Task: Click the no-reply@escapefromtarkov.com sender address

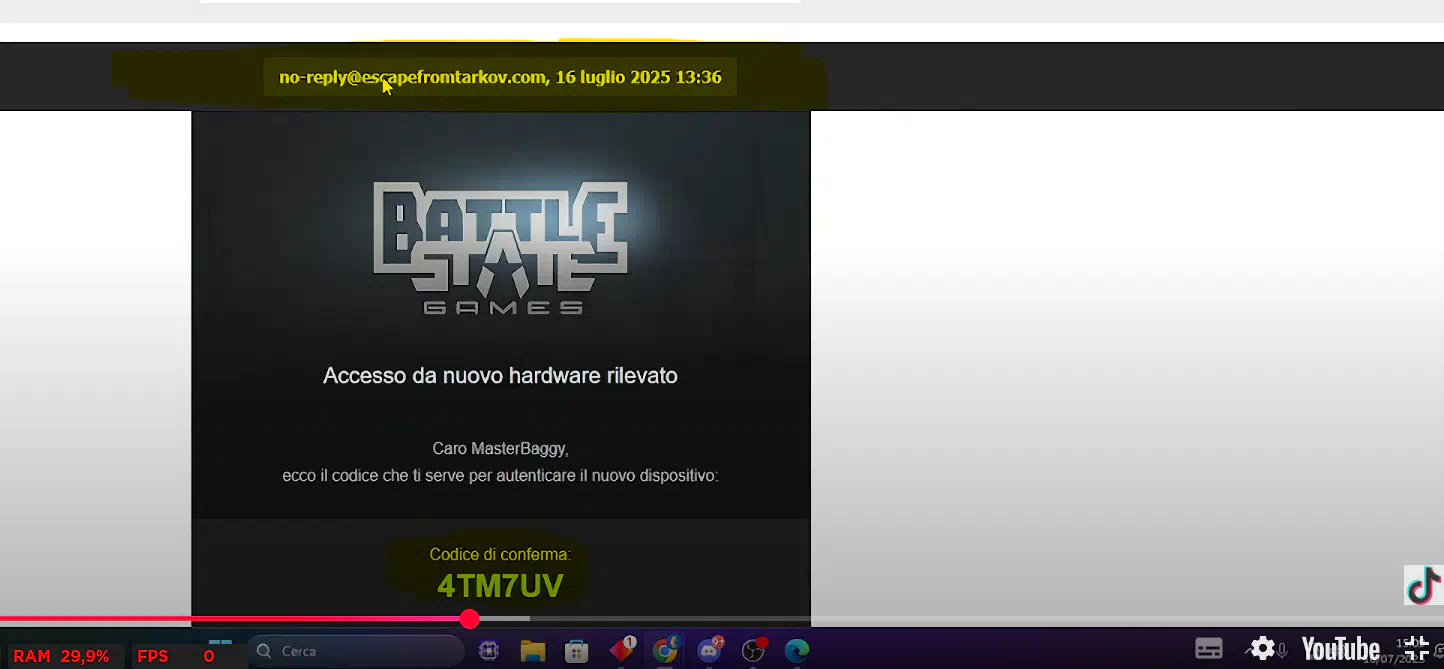Action: click(413, 77)
